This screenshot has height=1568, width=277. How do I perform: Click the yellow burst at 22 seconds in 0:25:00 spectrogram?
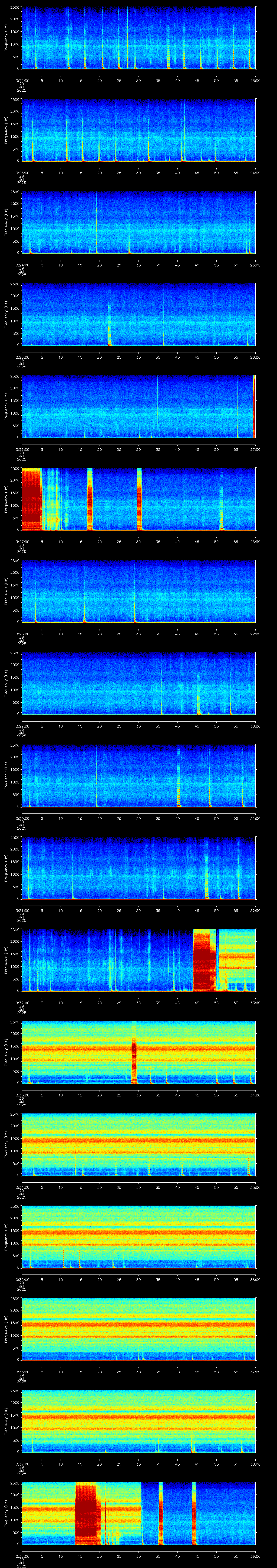110,325
